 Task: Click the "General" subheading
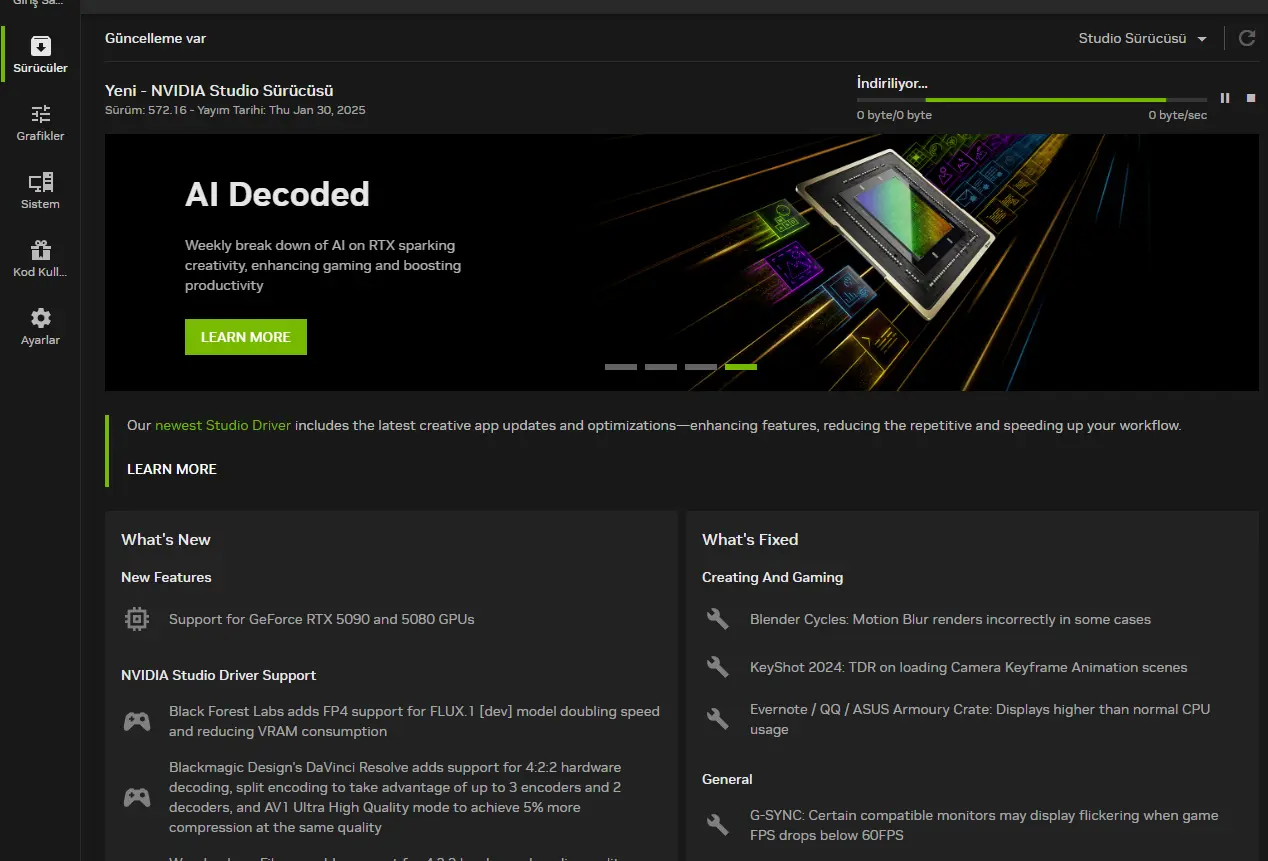point(727,779)
